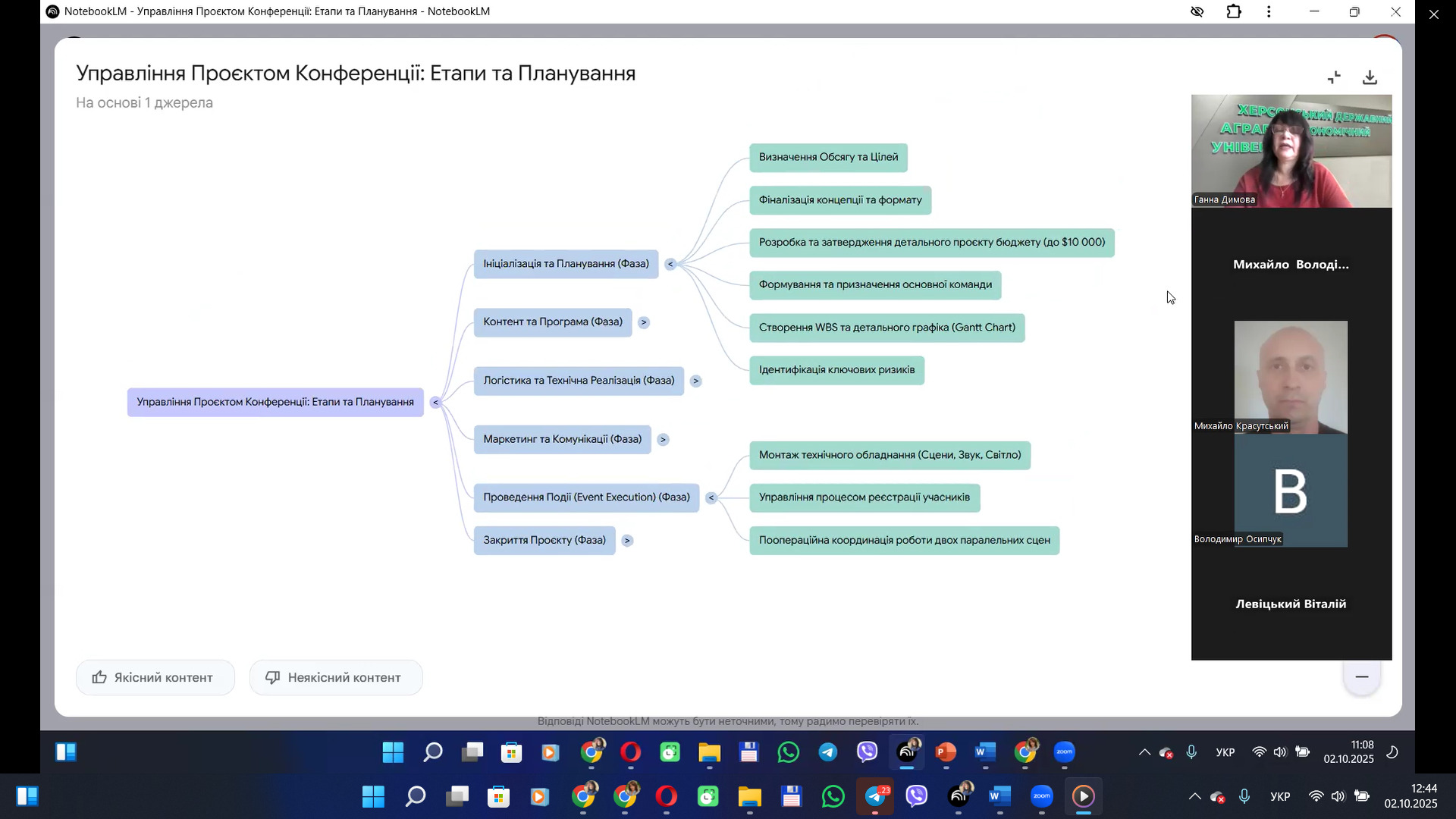The image size is (1456, 819).
Task: Select the Ідентифікація ключових ризиків node
Action: (836, 370)
